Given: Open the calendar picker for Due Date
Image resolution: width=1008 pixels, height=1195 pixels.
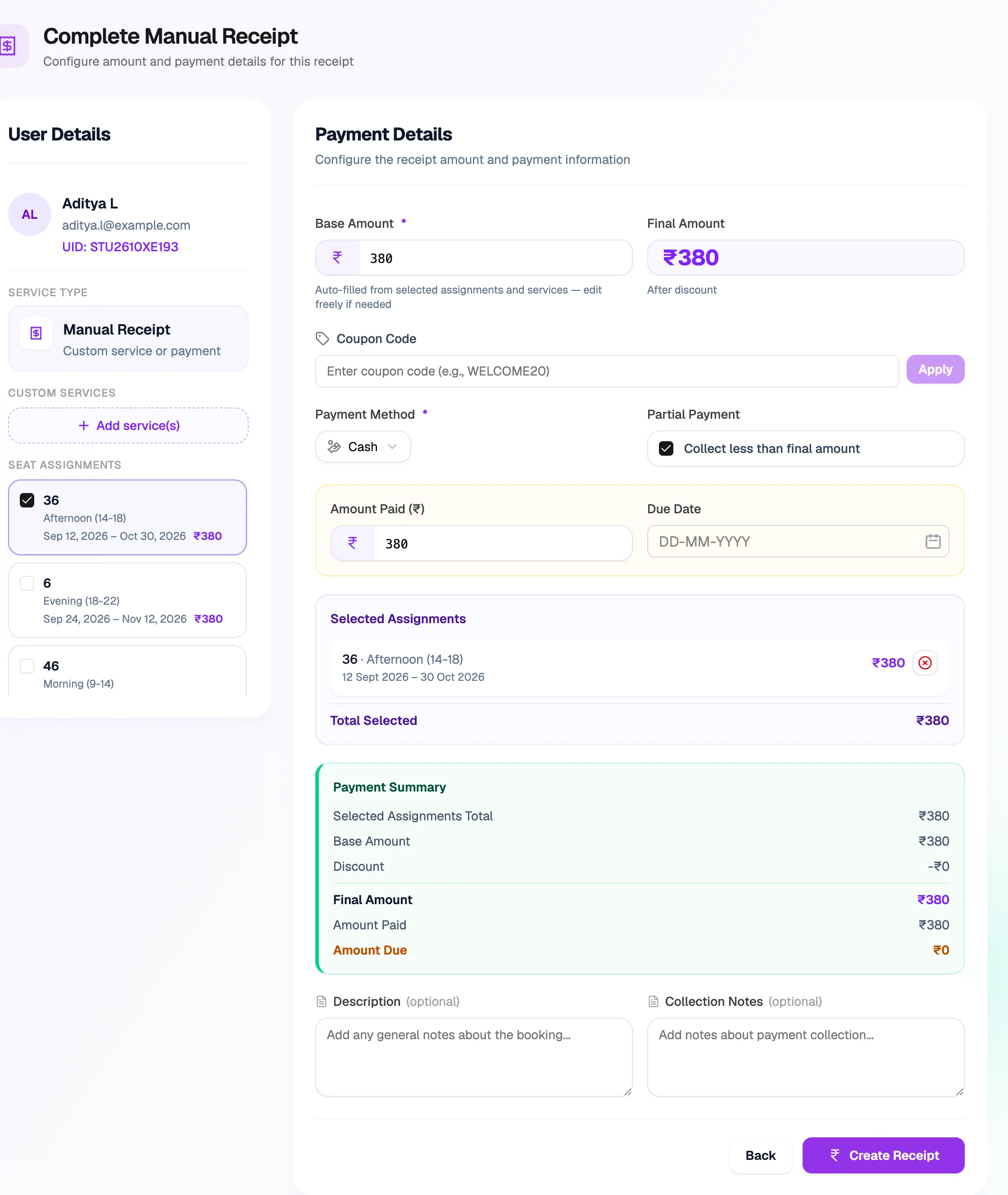Looking at the screenshot, I should point(933,541).
